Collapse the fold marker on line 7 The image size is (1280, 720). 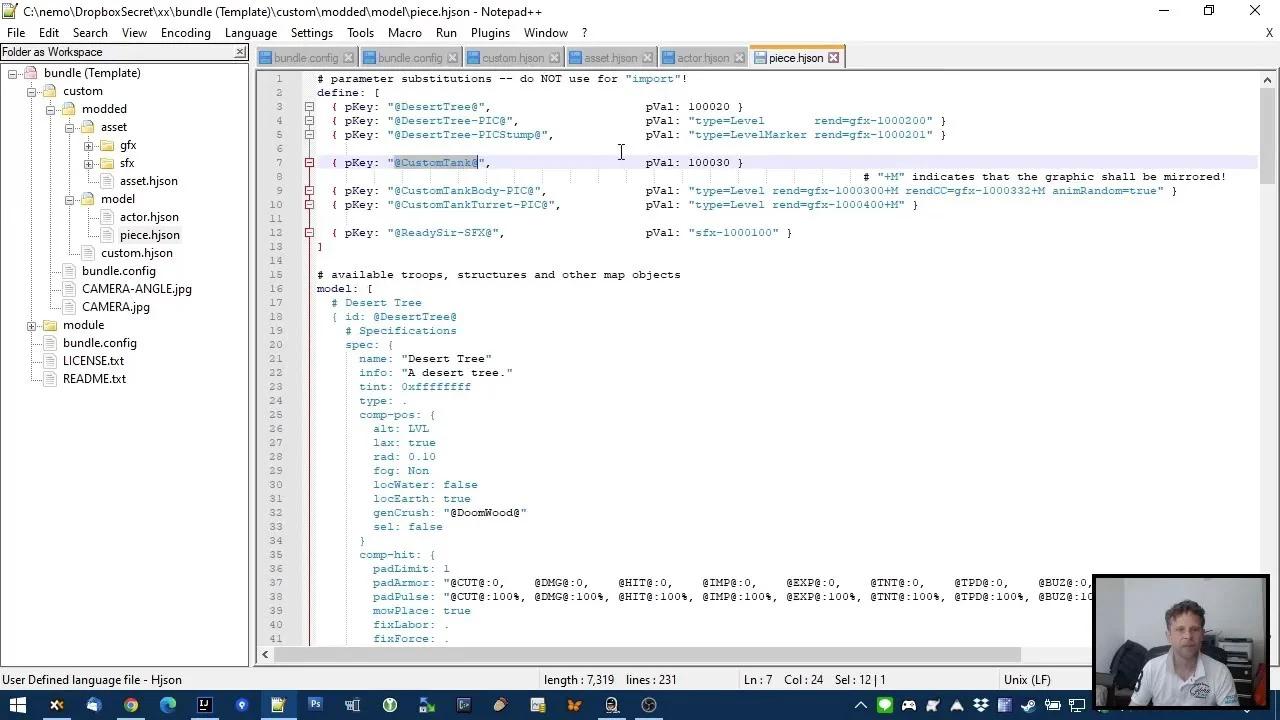[x=309, y=163]
